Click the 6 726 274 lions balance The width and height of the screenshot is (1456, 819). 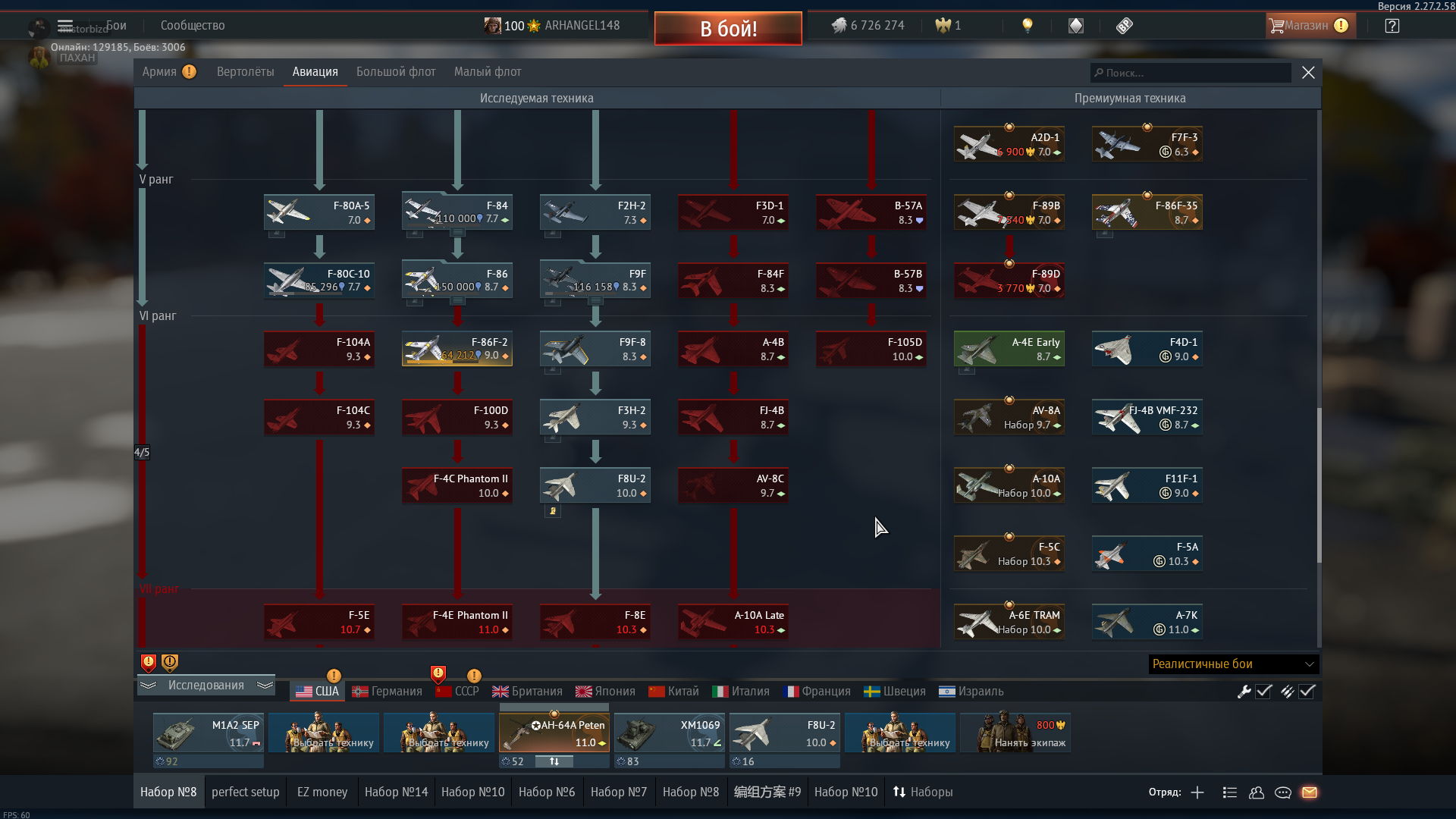click(877, 25)
